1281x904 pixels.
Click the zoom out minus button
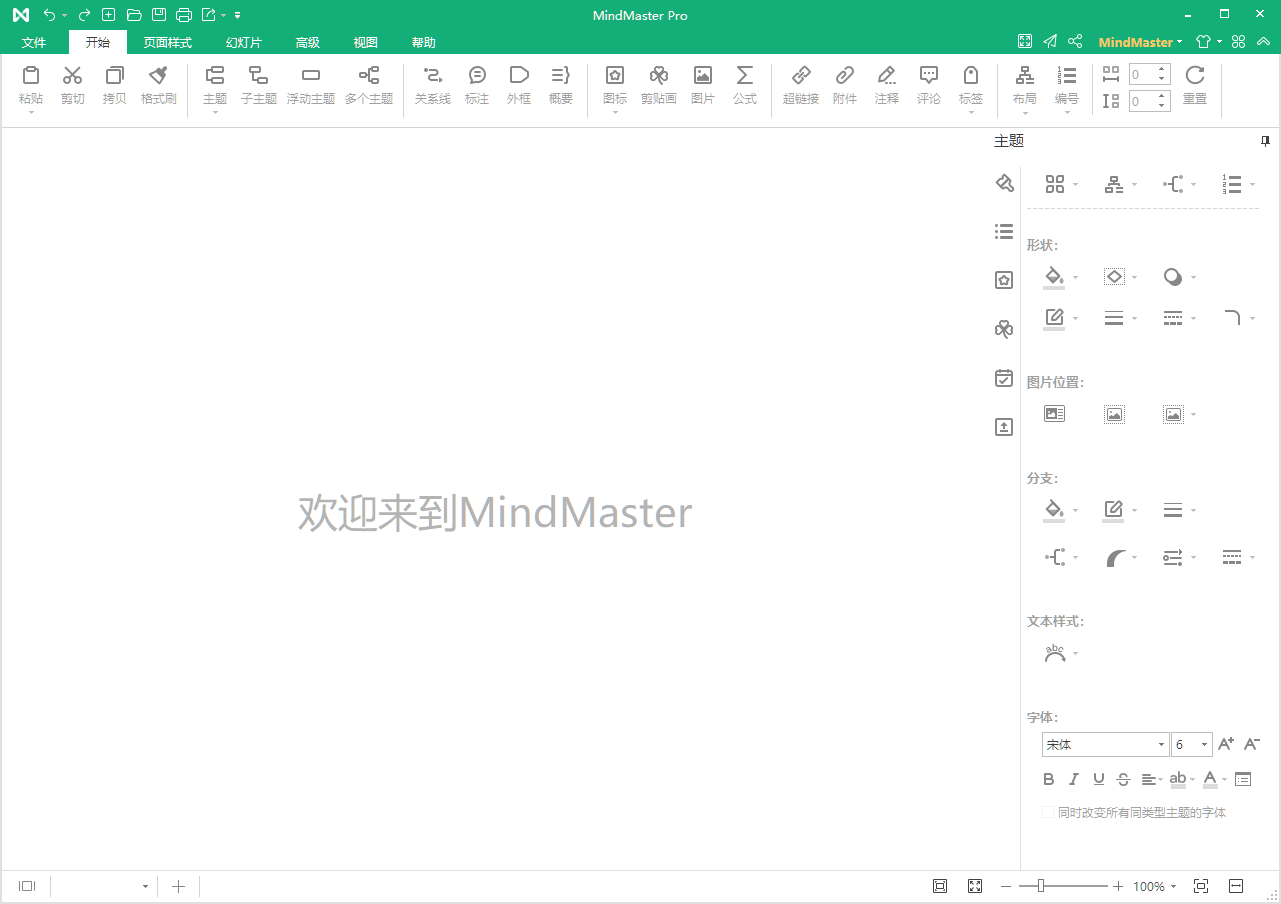click(x=1006, y=886)
